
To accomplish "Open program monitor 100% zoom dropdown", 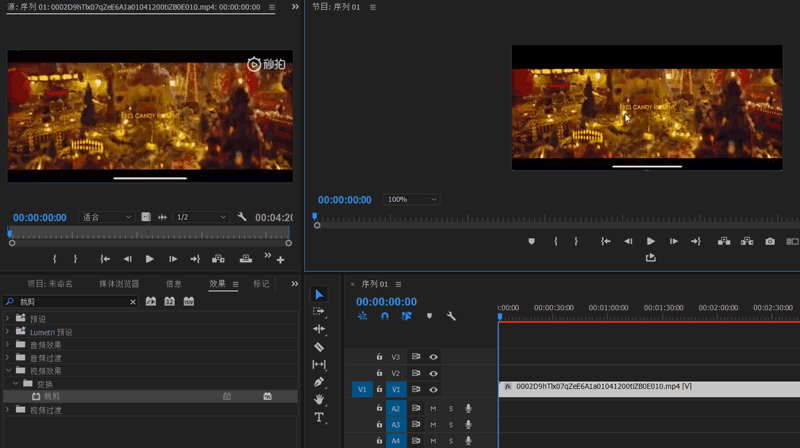I will click(412, 200).
